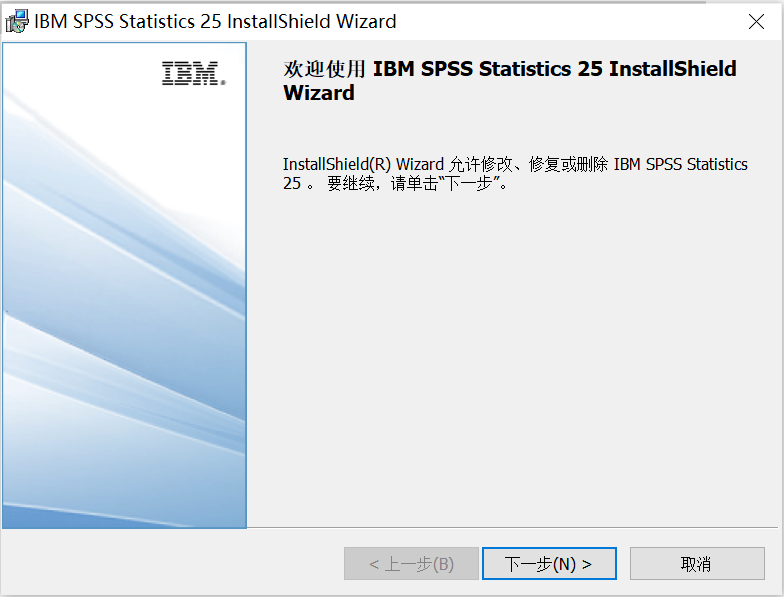Click the disabled < 上一步(B) button
The width and height of the screenshot is (784, 597).
[411, 564]
